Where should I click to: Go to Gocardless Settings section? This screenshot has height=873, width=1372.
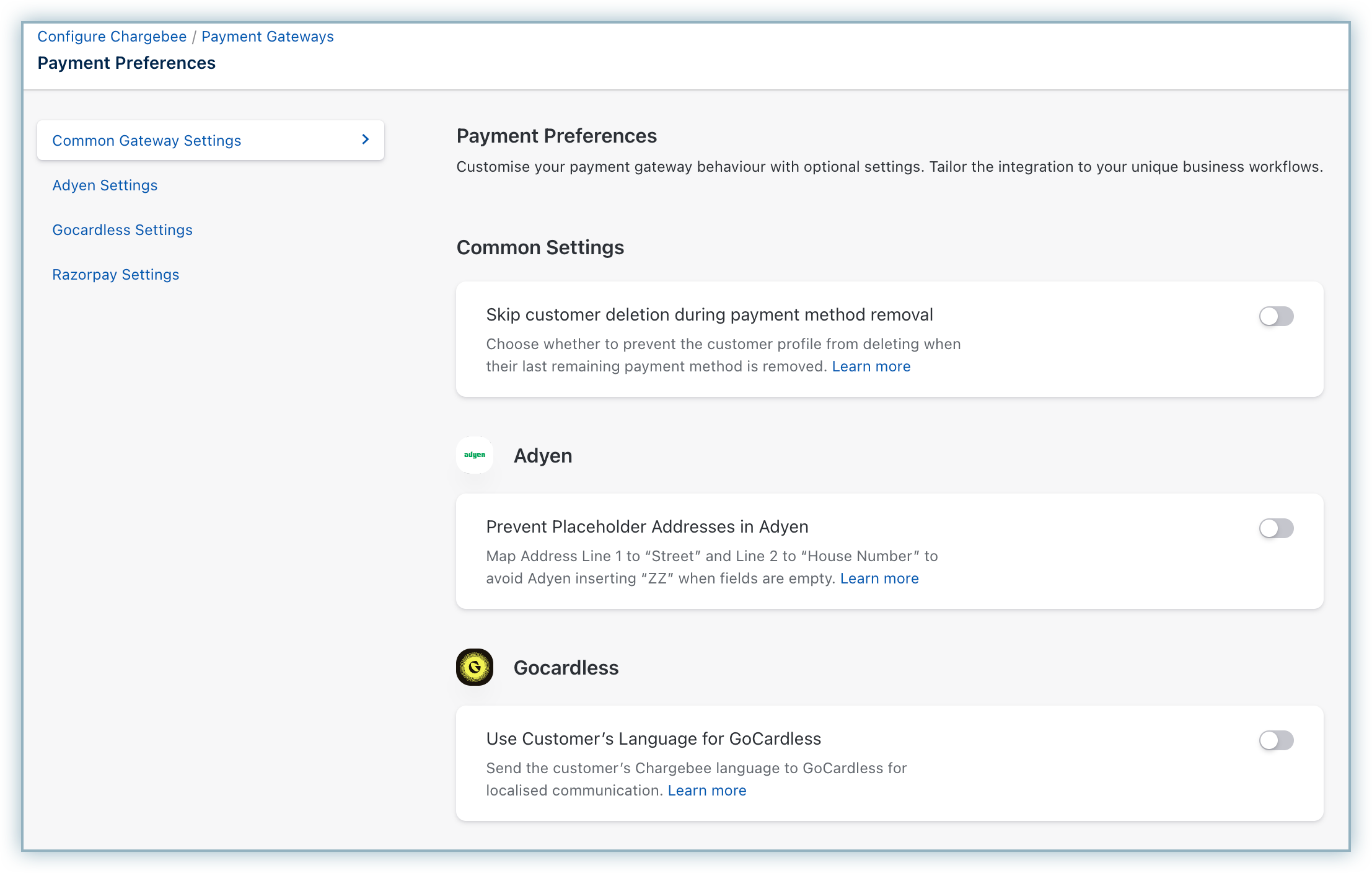(x=122, y=230)
